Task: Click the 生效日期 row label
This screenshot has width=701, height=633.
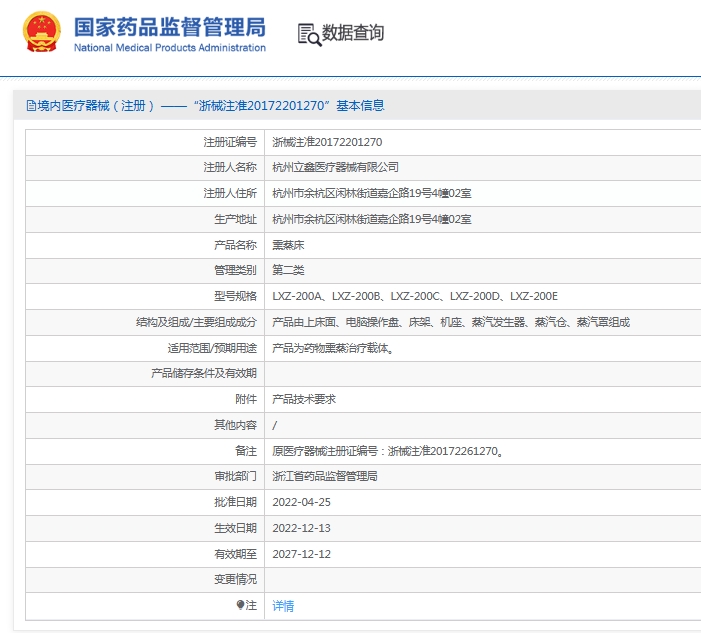Action: pos(236,528)
